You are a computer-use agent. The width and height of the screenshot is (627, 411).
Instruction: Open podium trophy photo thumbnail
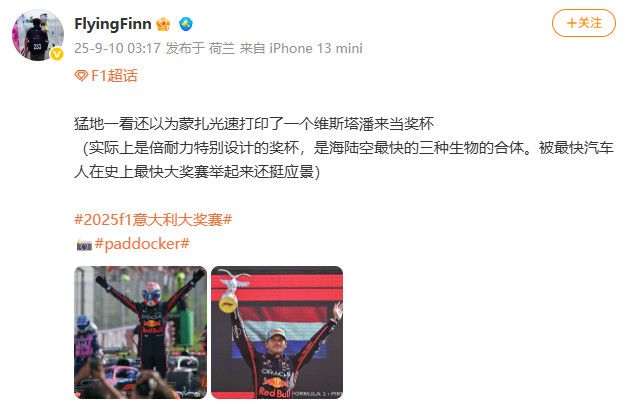[277, 332]
